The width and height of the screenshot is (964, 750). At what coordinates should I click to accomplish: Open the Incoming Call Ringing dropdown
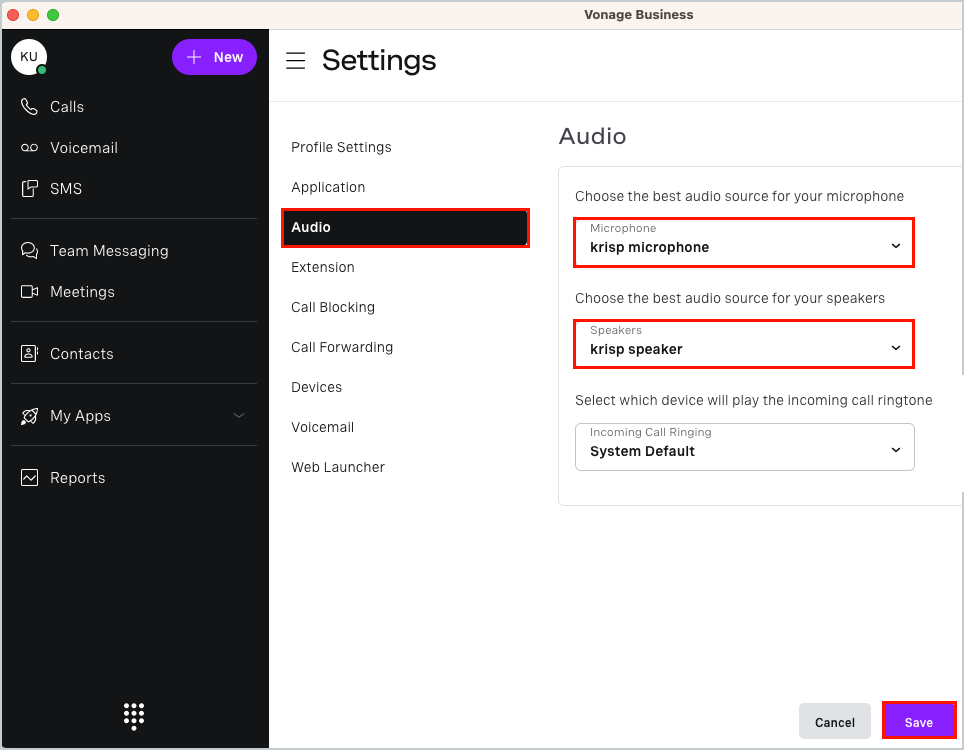click(x=744, y=447)
